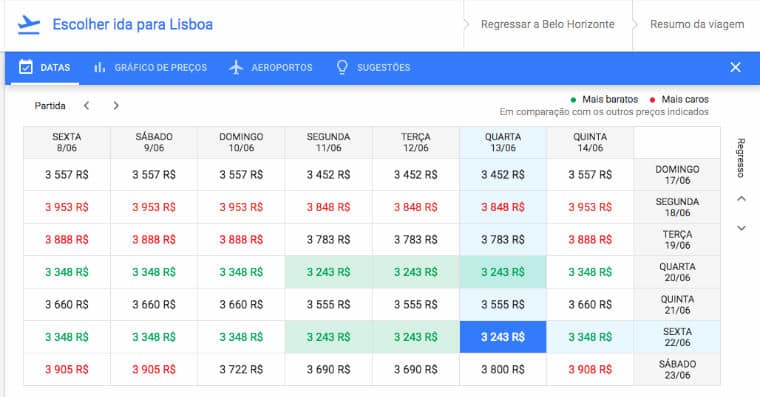Select Segunda 18/06 return row label
Screen dimensions: 760x397
677,207
